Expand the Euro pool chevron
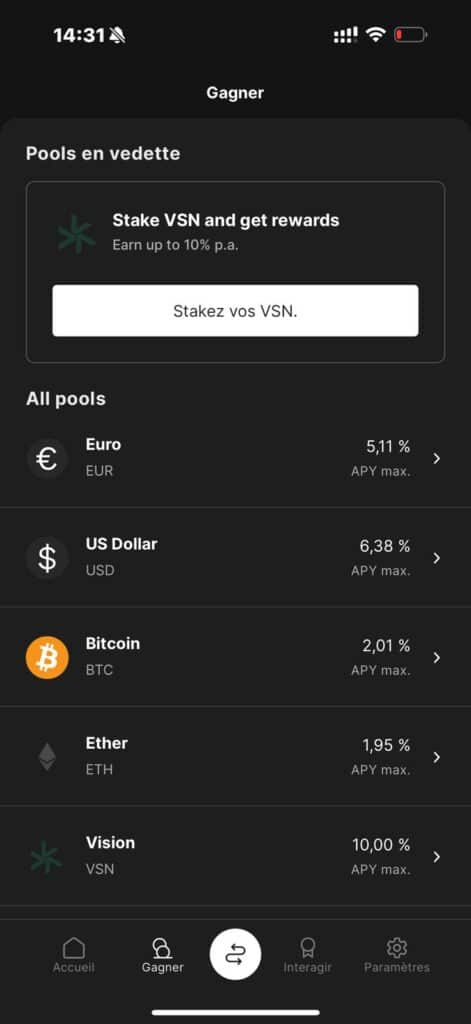471x1024 pixels. pyautogui.click(x=437, y=459)
